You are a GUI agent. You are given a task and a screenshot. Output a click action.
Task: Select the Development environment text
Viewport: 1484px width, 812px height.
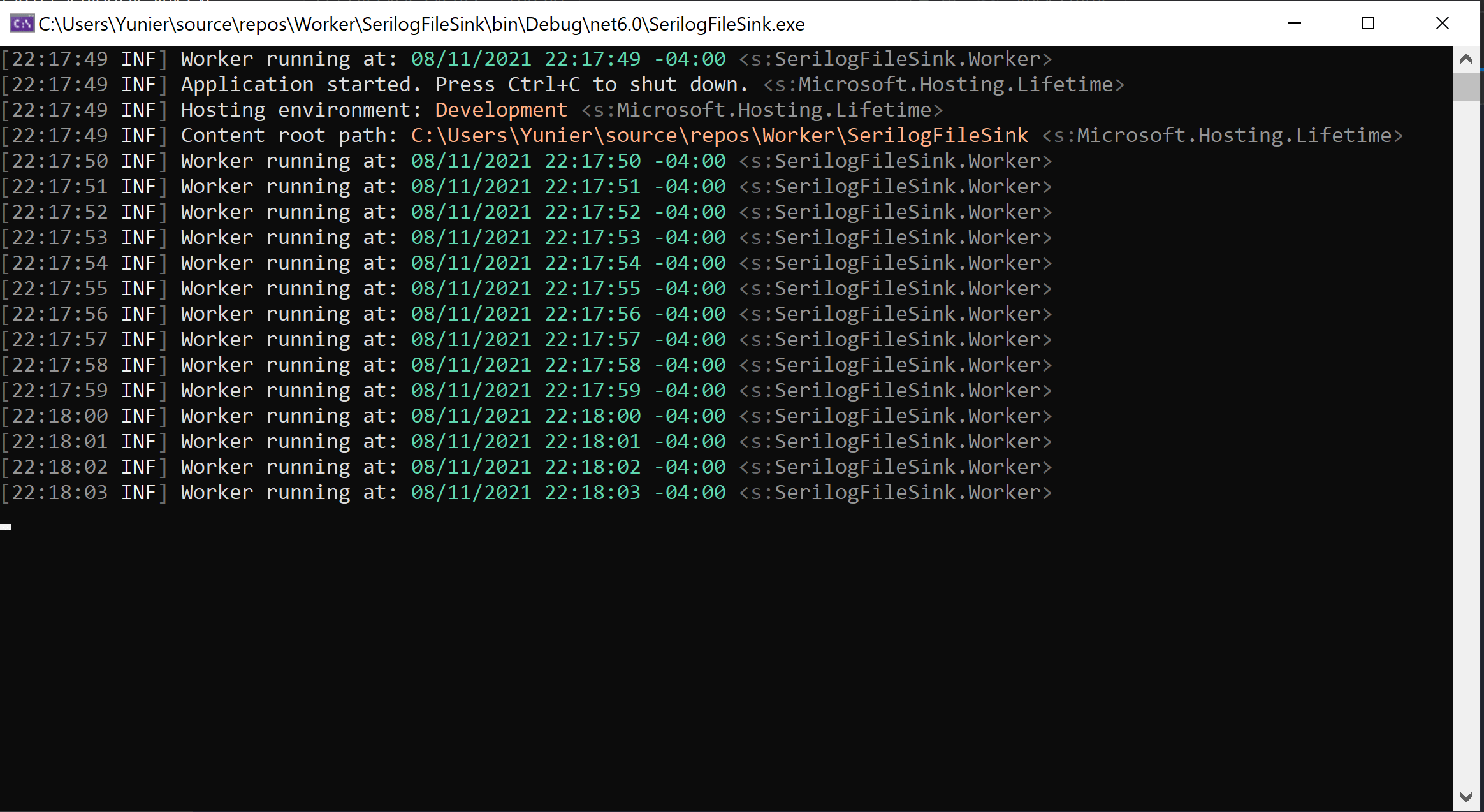pos(501,109)
